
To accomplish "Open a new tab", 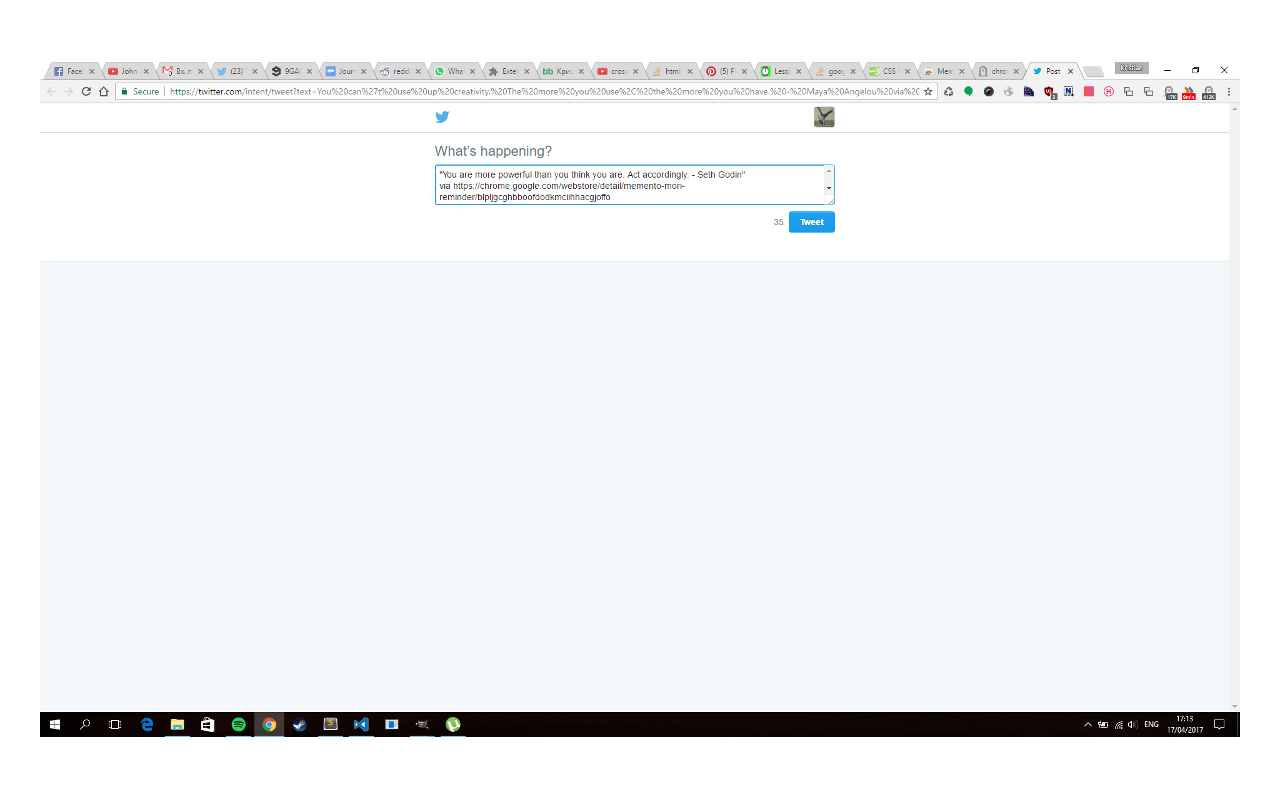I will click(x=1093, y=71).
